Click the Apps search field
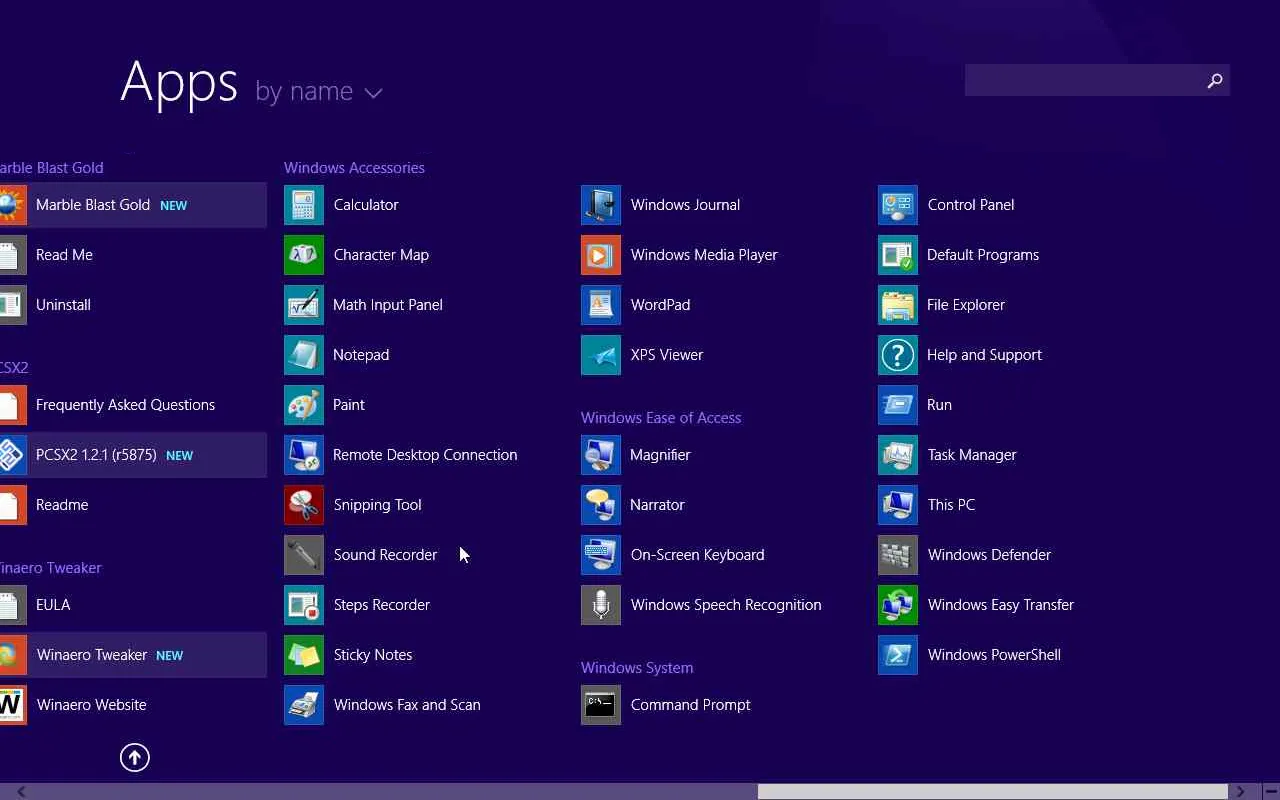Screen dimensions: 1280x800 [1083, 81]
